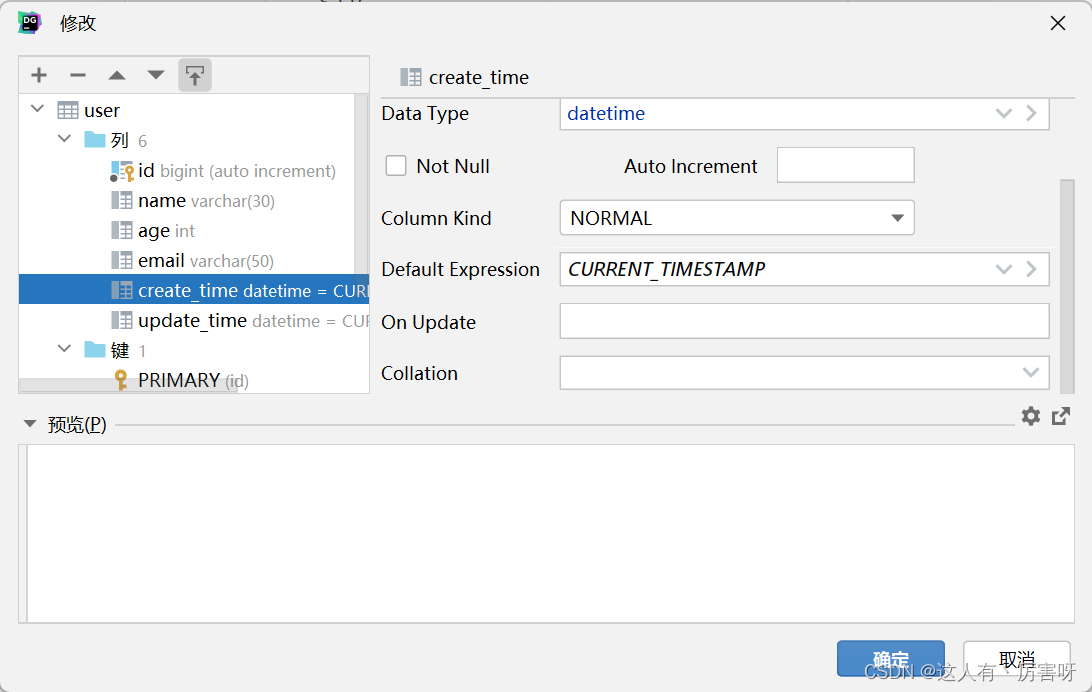This screenshot has width=1092, height=692.
Task: Move selected item up with the up arrow
Action: click(x=117, y=75)
